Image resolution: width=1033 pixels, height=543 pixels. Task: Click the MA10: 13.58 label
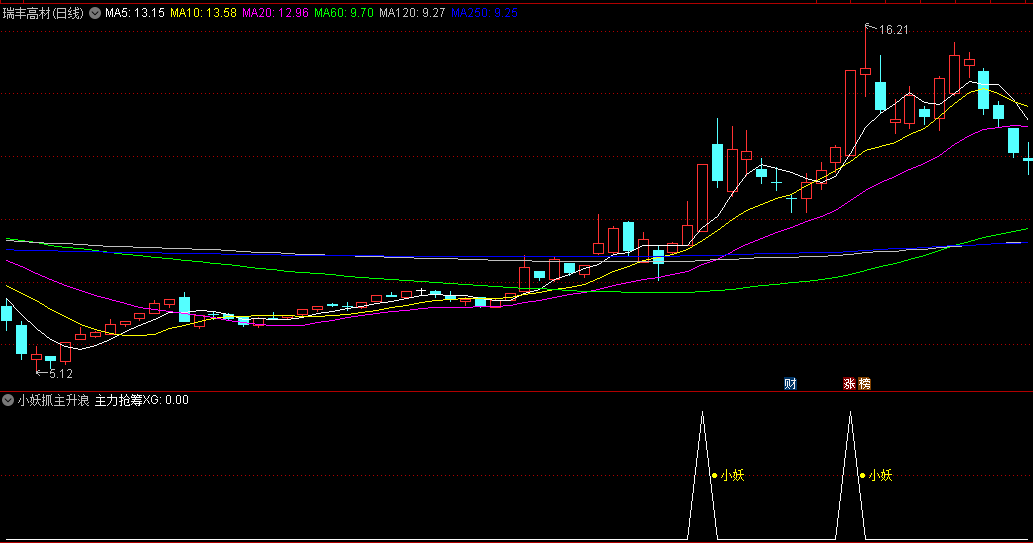204,13
